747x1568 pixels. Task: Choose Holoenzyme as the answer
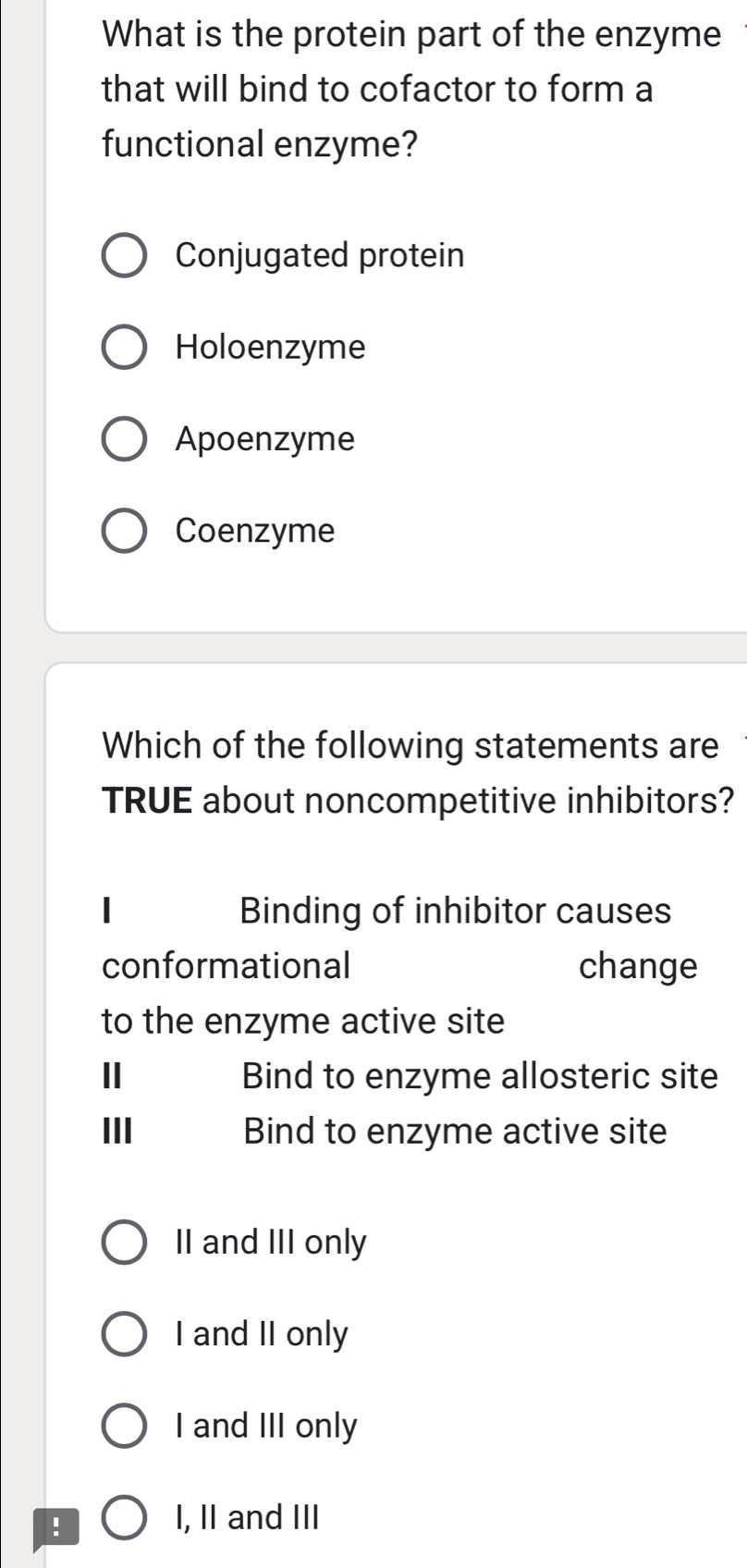coord(125,347)
